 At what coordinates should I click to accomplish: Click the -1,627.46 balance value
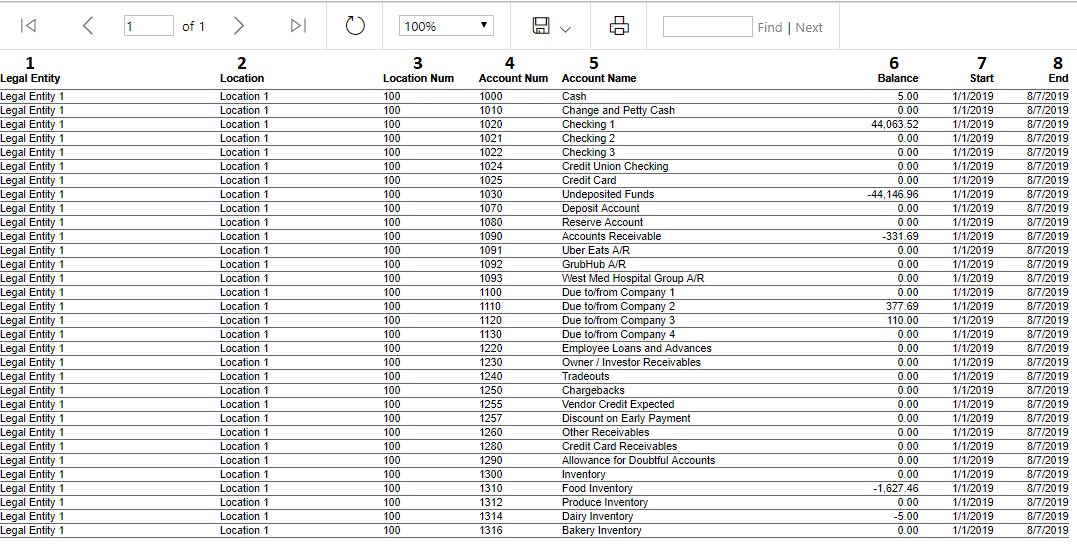coord(896,488)
